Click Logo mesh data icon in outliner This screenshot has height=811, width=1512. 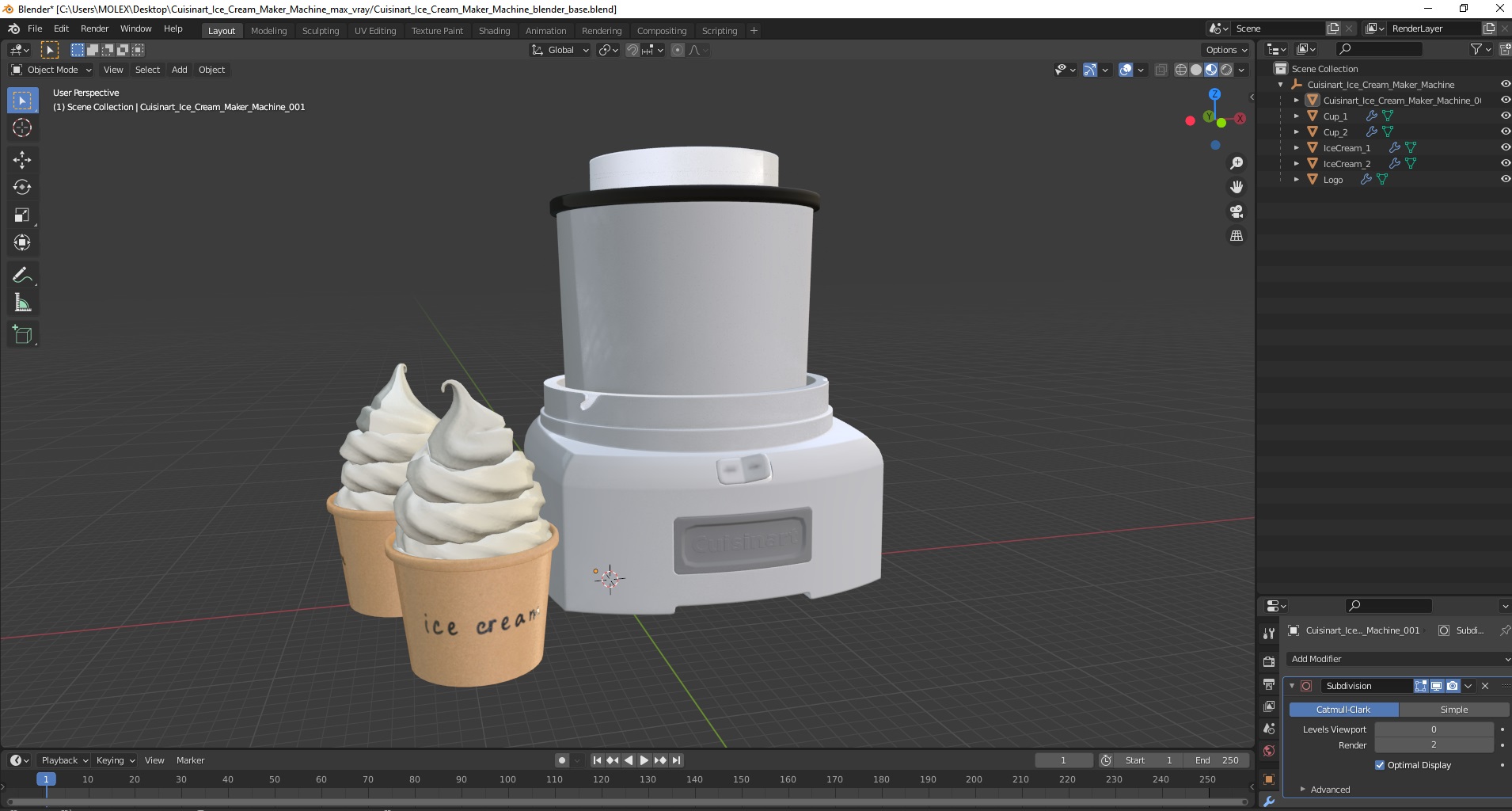point(1382,180)
